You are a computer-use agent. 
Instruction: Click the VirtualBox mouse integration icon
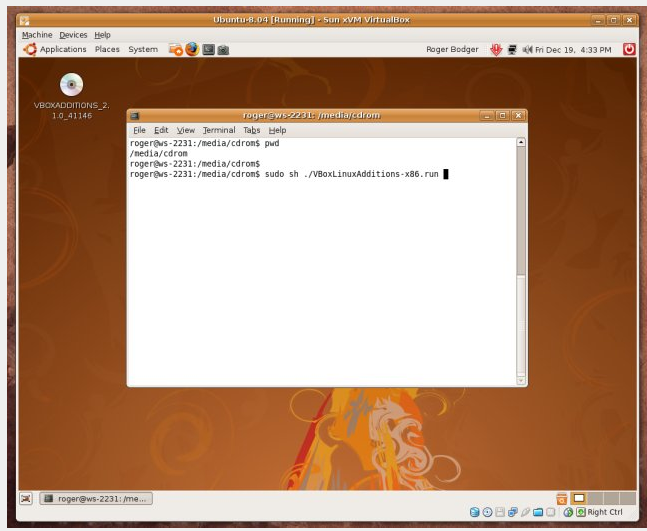(x=568, y=512)
